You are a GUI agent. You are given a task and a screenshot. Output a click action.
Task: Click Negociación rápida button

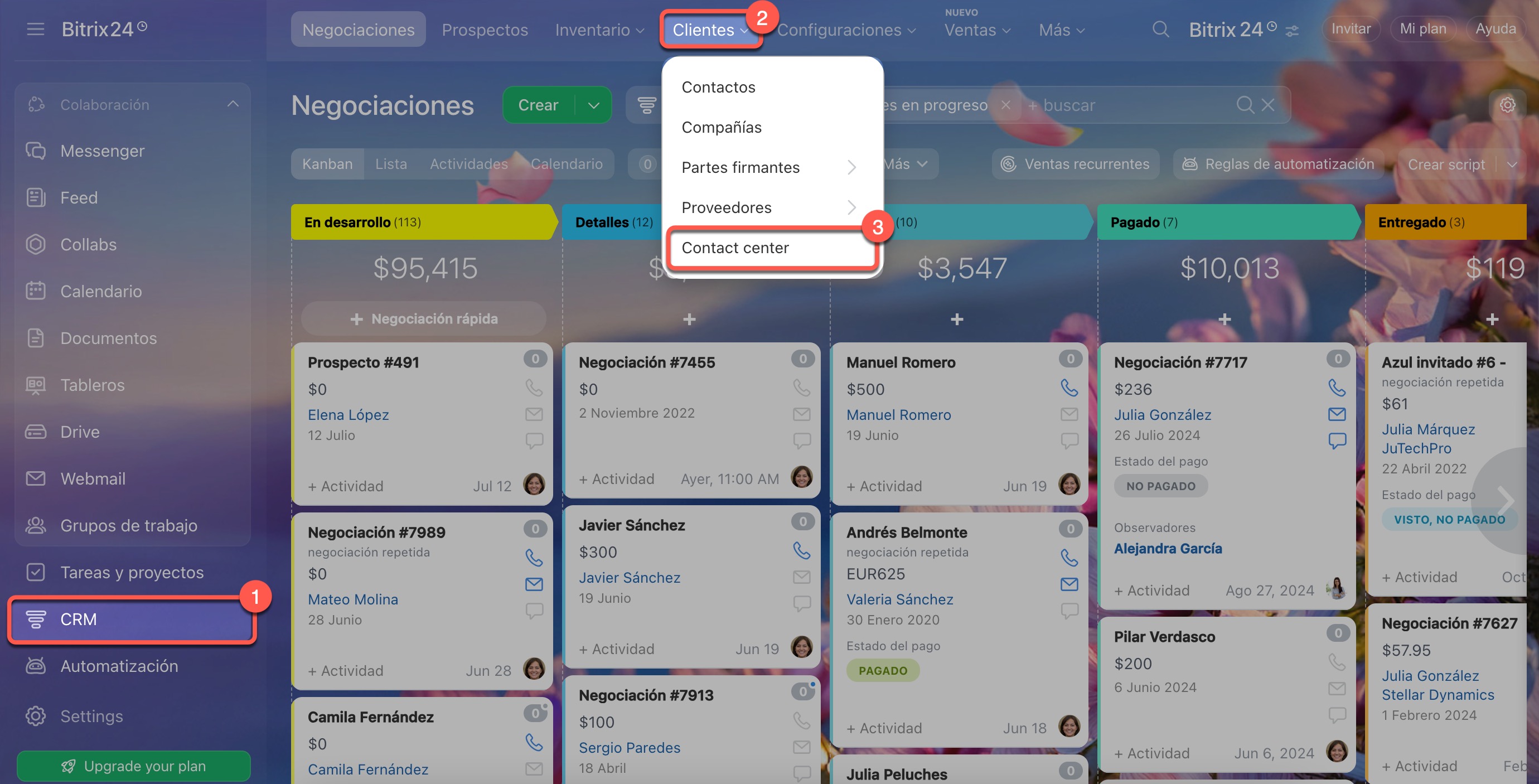pyautogui.click(x=424, y=319)
